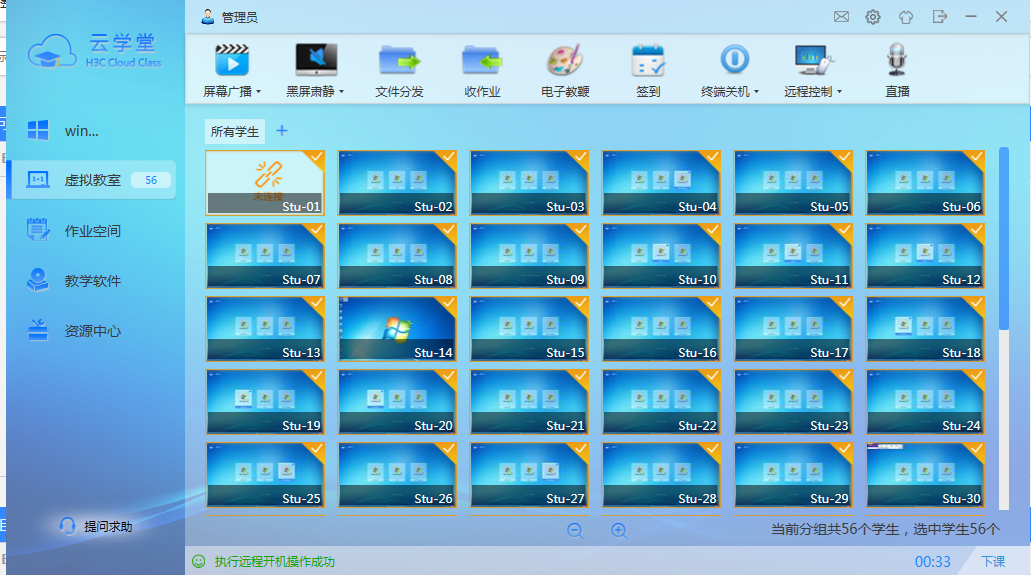The height and width of the screenshot is (575, 1031).
Task: Start 直播 live stream microphone icon
Action: [x=897, y=59]
